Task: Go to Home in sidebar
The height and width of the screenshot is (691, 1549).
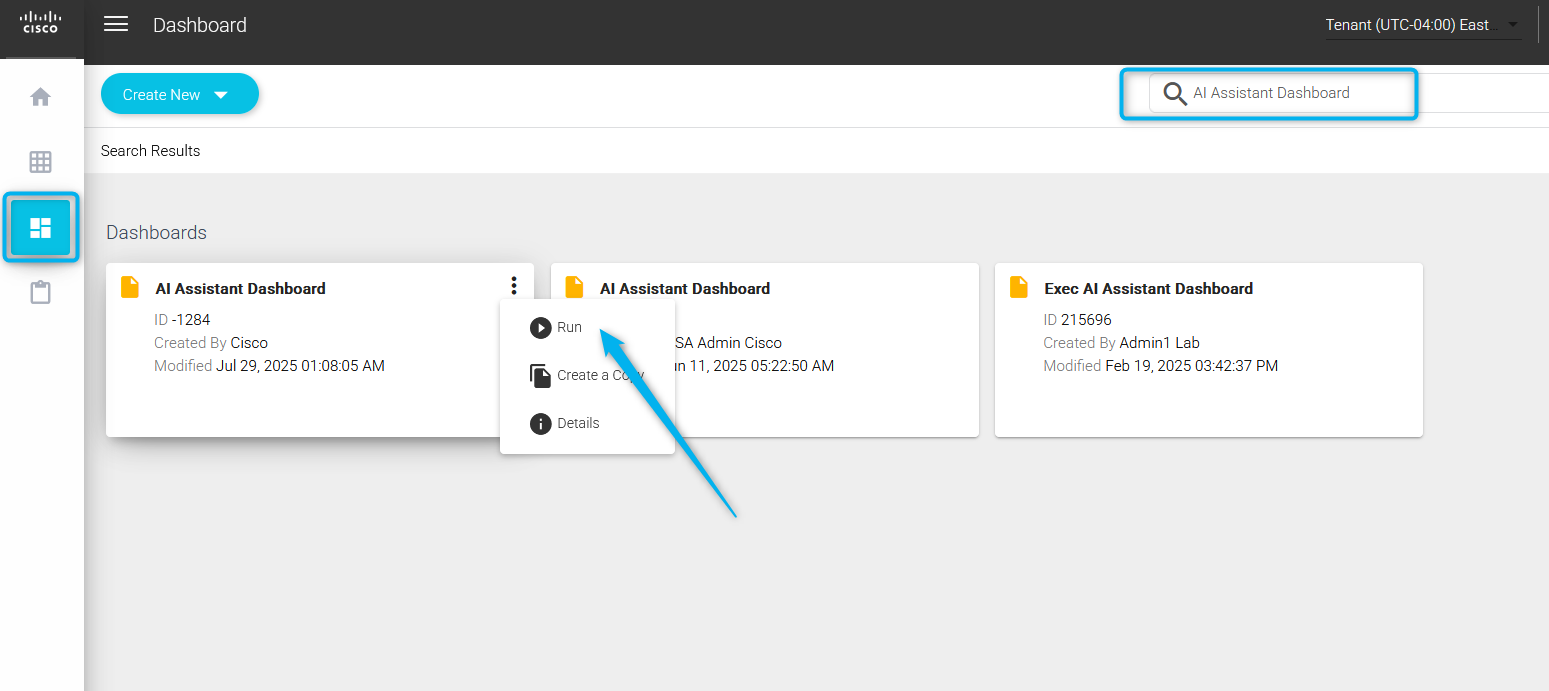Action: (x=40, y=97)
